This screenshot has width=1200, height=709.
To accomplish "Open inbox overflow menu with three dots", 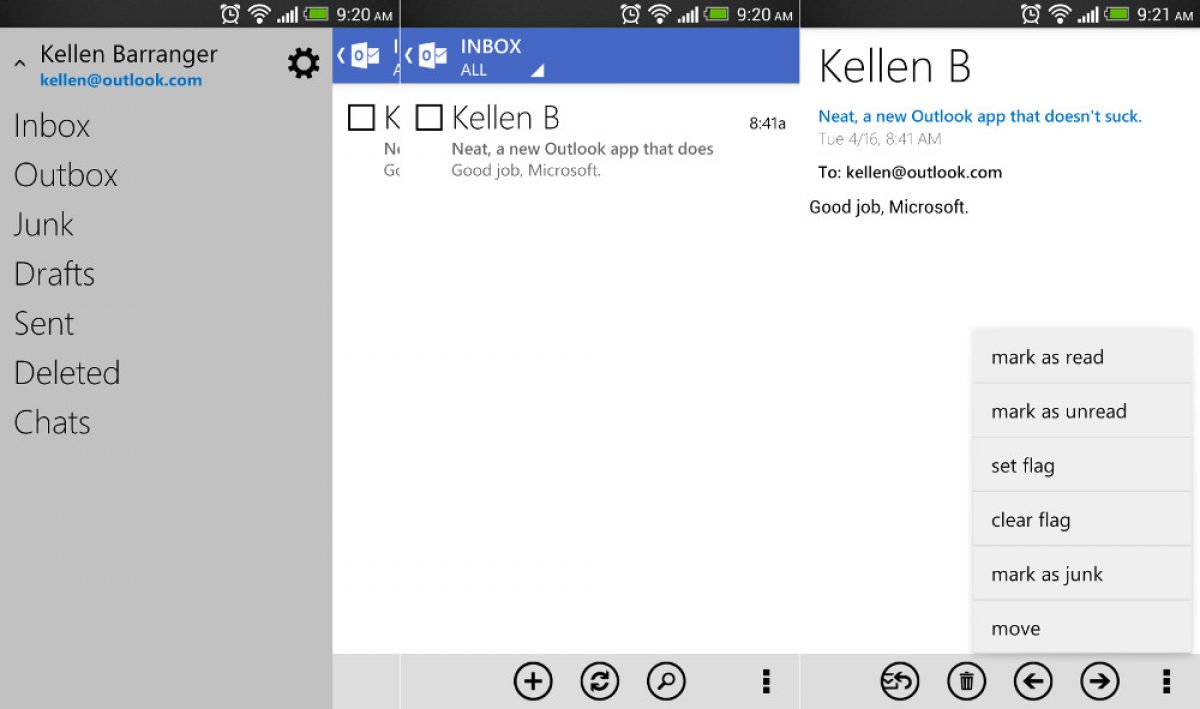I will [x=766, y=682].
